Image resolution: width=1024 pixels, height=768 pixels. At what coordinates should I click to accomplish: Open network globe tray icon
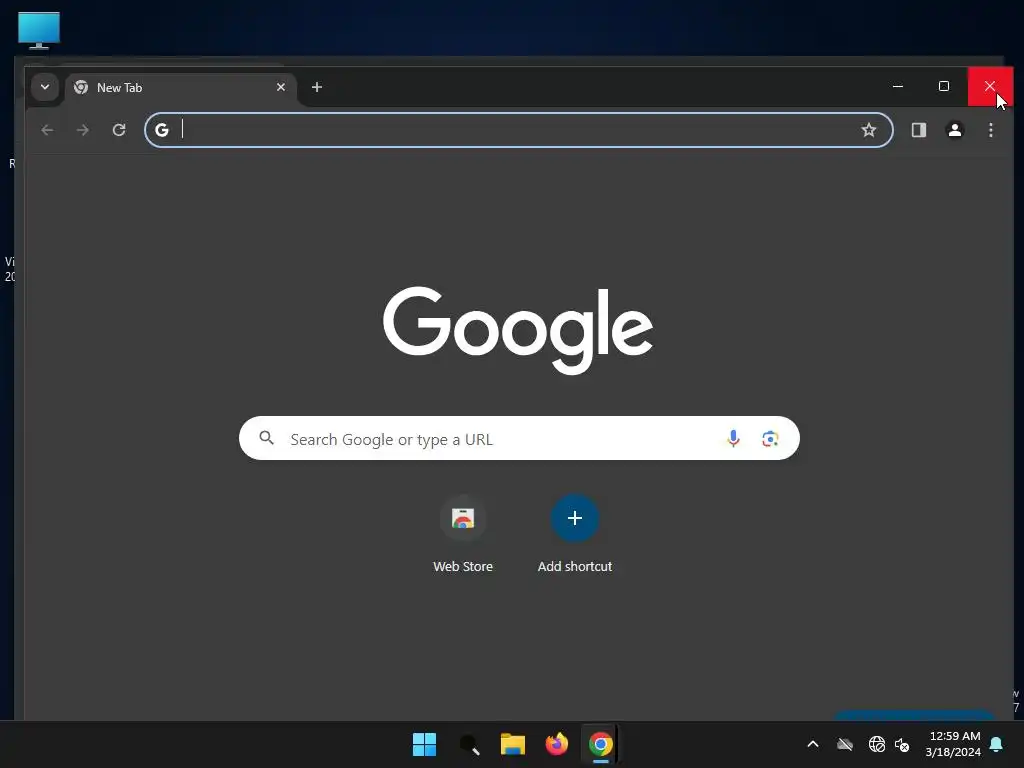[x=877, y=744]
